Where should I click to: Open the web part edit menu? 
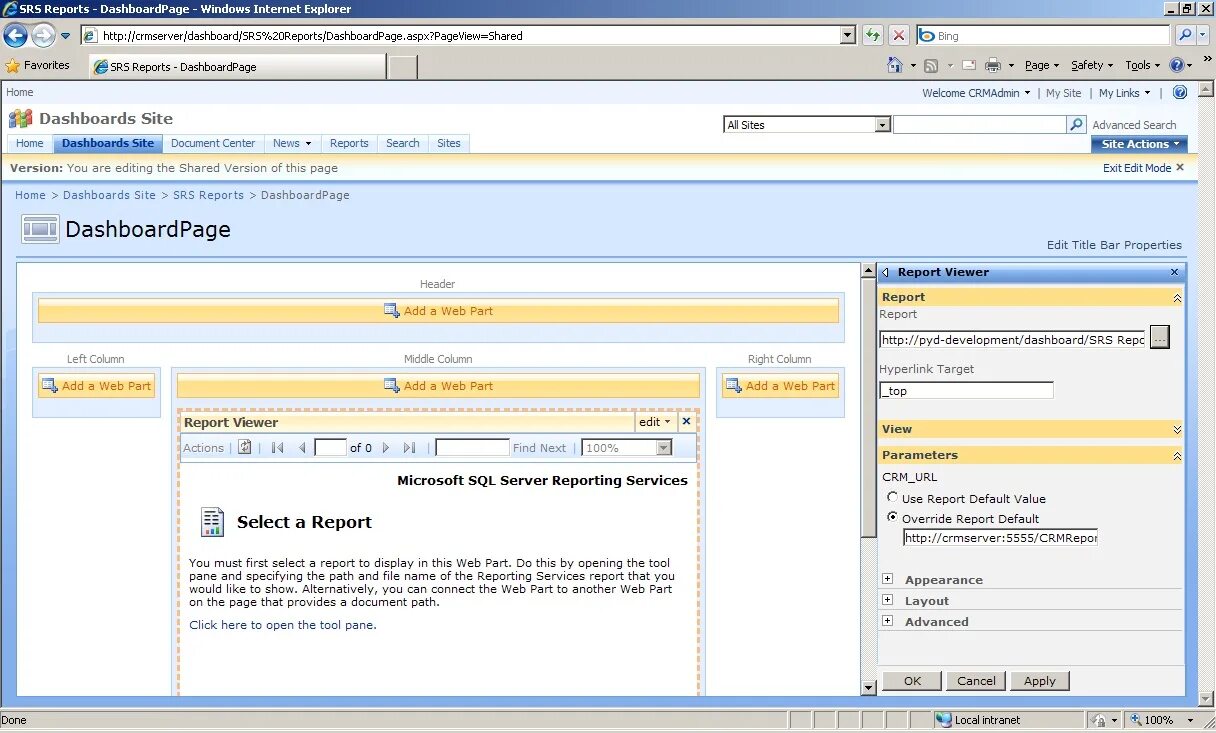[655, 422]
